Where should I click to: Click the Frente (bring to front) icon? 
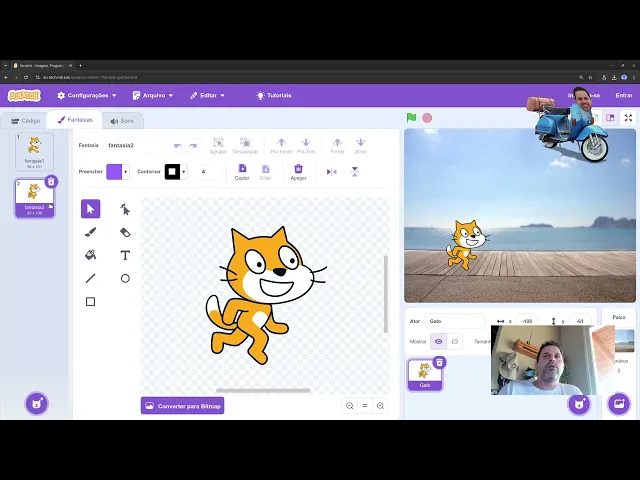[337, 145]
